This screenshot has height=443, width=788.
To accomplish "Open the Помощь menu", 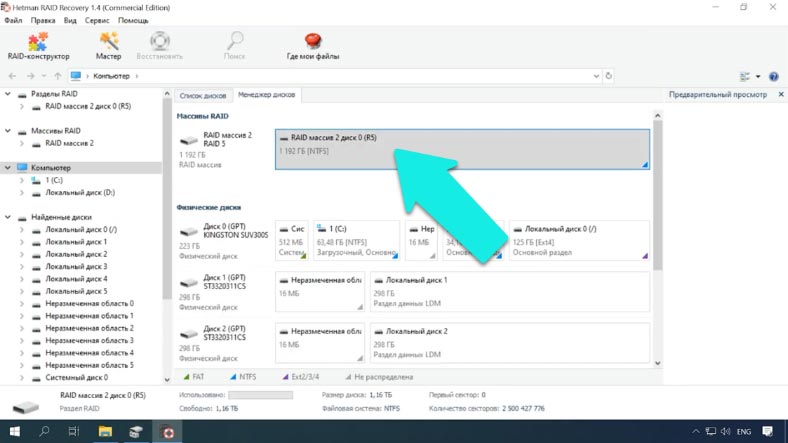I will click(133, 21).
